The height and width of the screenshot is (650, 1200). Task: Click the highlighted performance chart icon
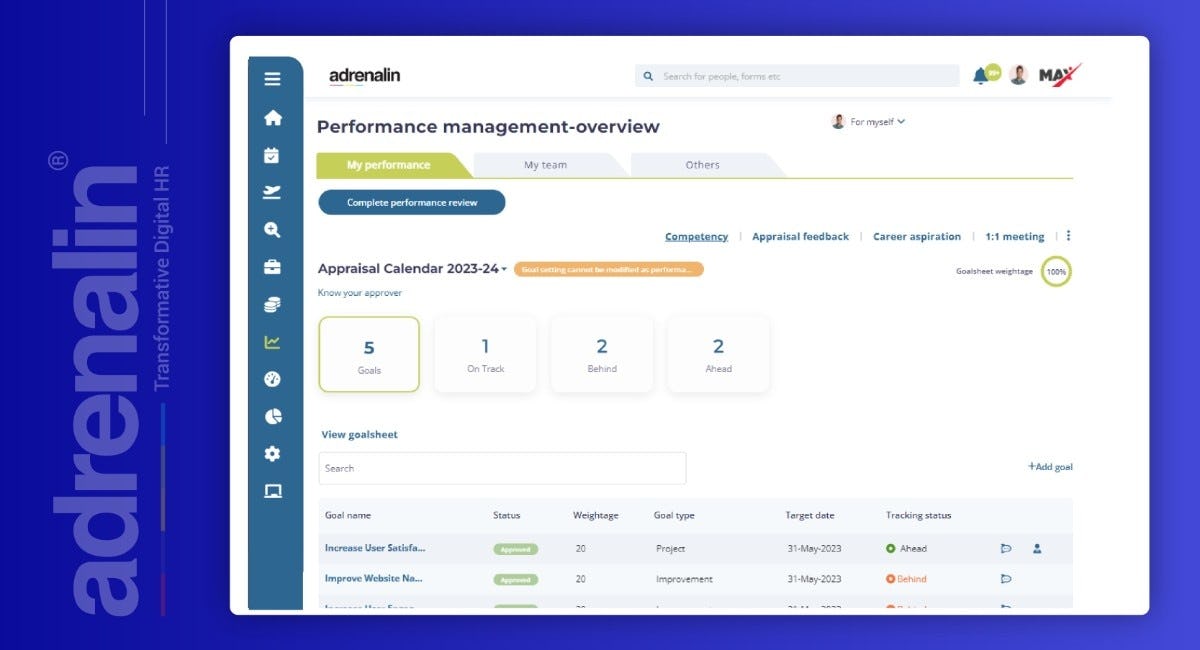272,341
